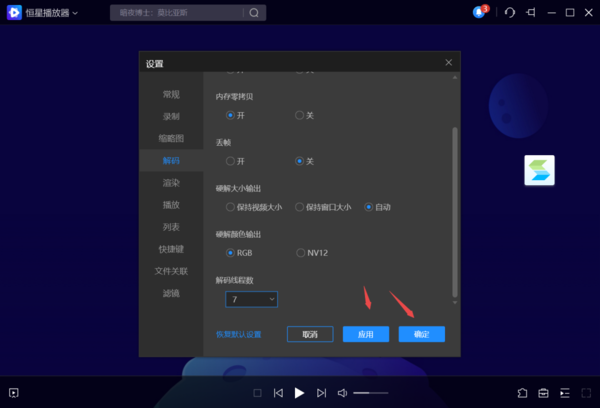Choose 保持视频大小 output size option
The height and width of the screenshot is (408, 600).
pos(231,207)
